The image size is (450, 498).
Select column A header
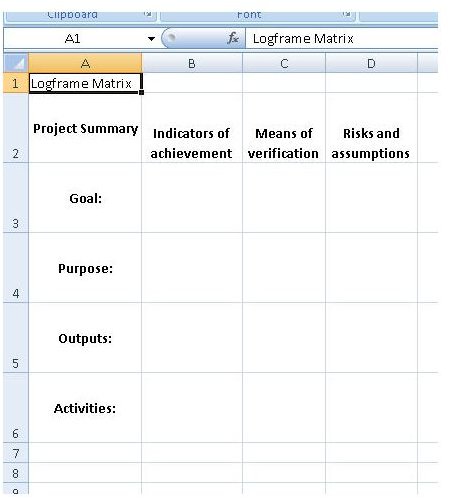(85, 63)
